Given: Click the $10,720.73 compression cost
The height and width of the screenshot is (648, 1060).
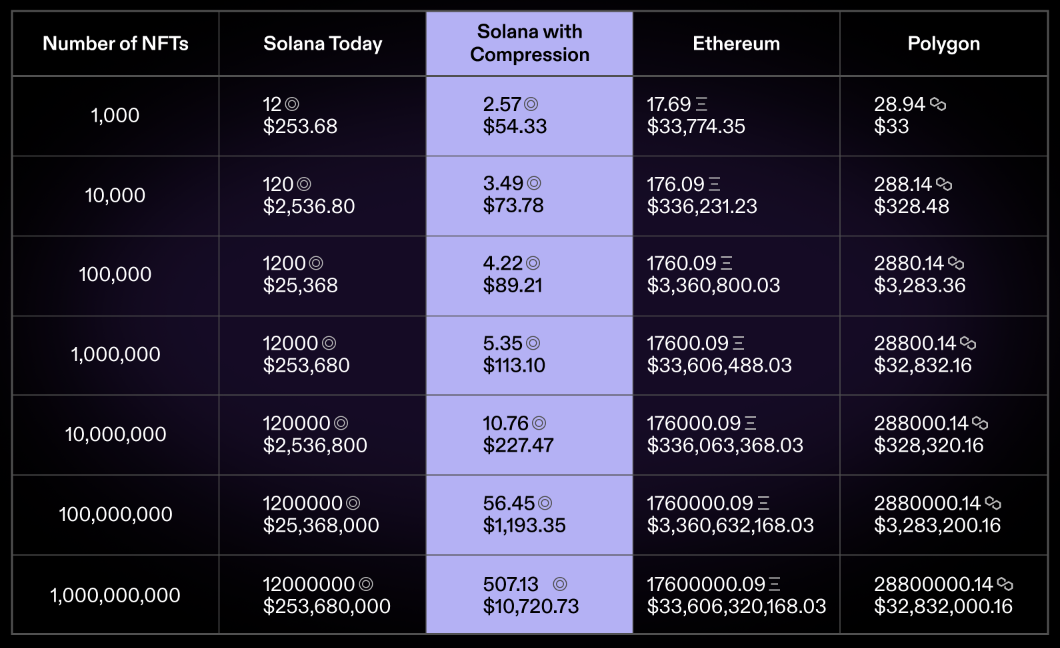Looking at the screenshot, I should point(531,606).
